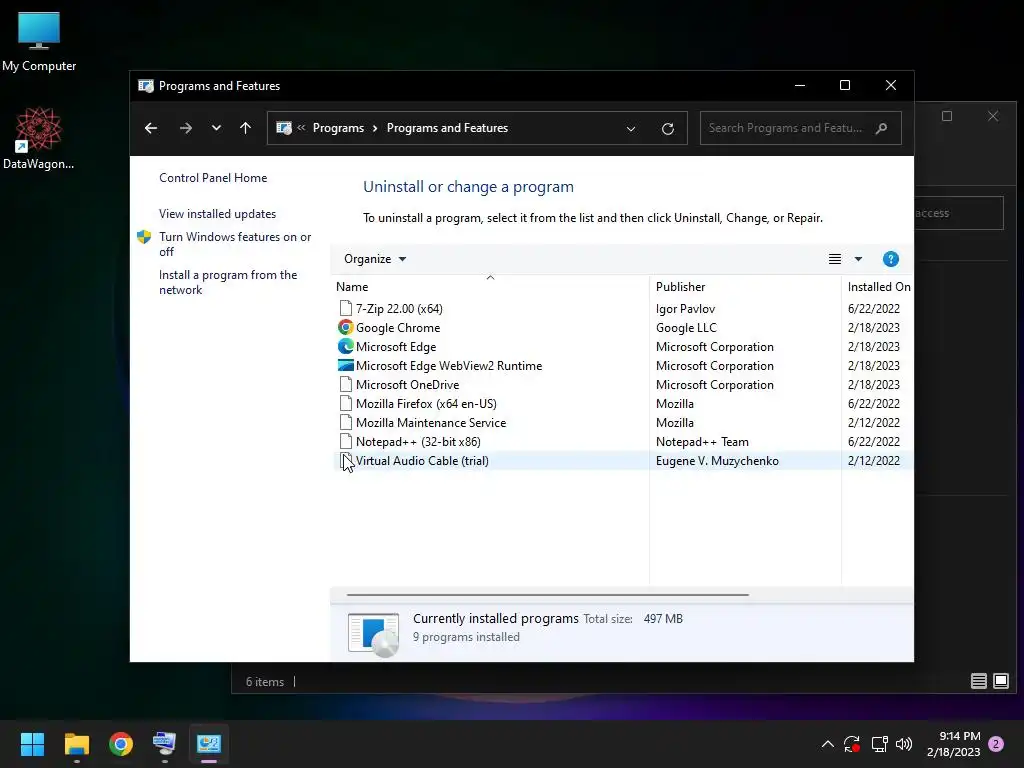1024x768 pixels.
Task: Select the Microsoft Edge WebView2 Runtime name
Action: point(449,366)
